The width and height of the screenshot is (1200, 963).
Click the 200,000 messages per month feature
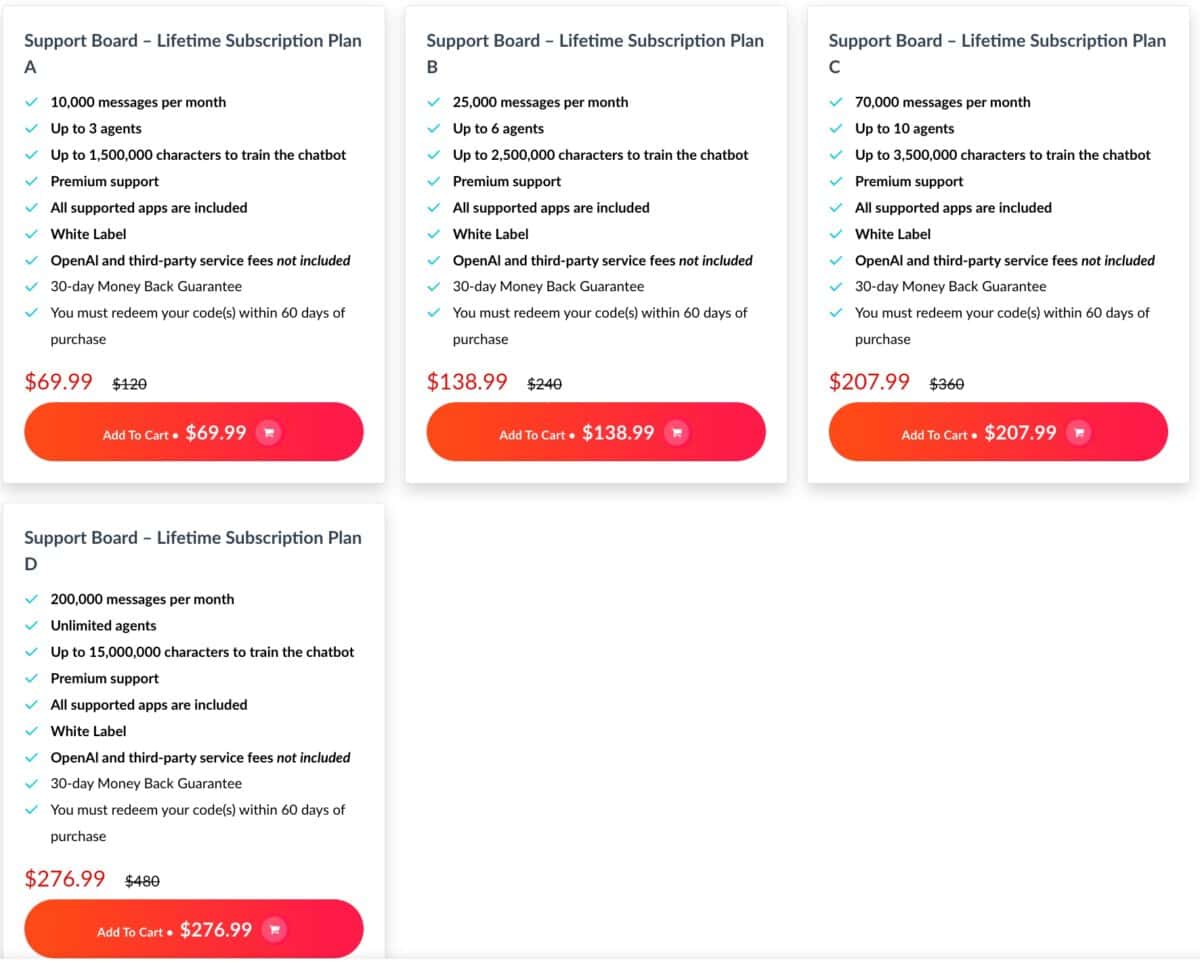(x=142, y=599)
